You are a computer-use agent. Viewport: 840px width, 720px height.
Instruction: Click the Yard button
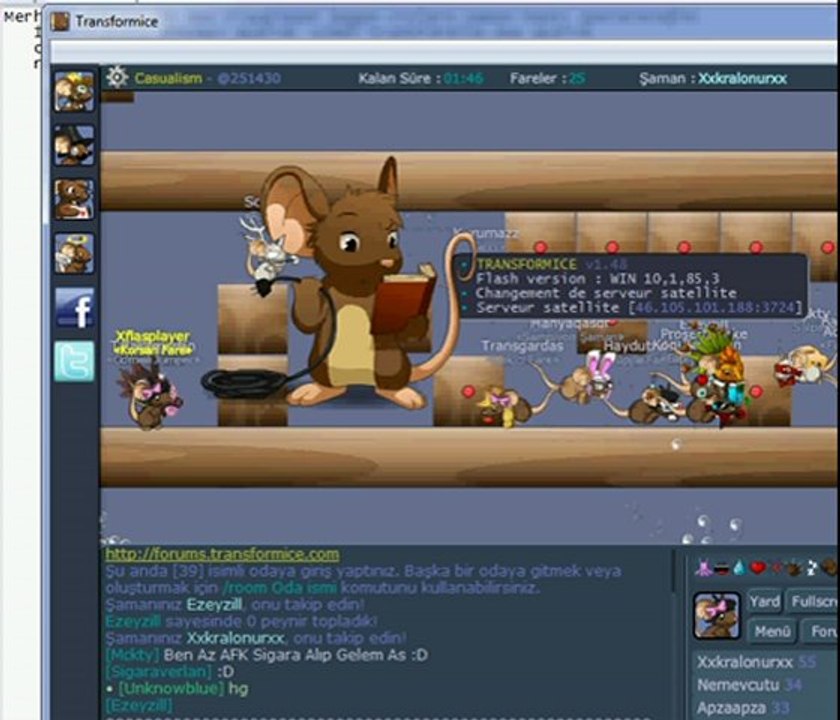pyautogui.click(x=764, y=602)
